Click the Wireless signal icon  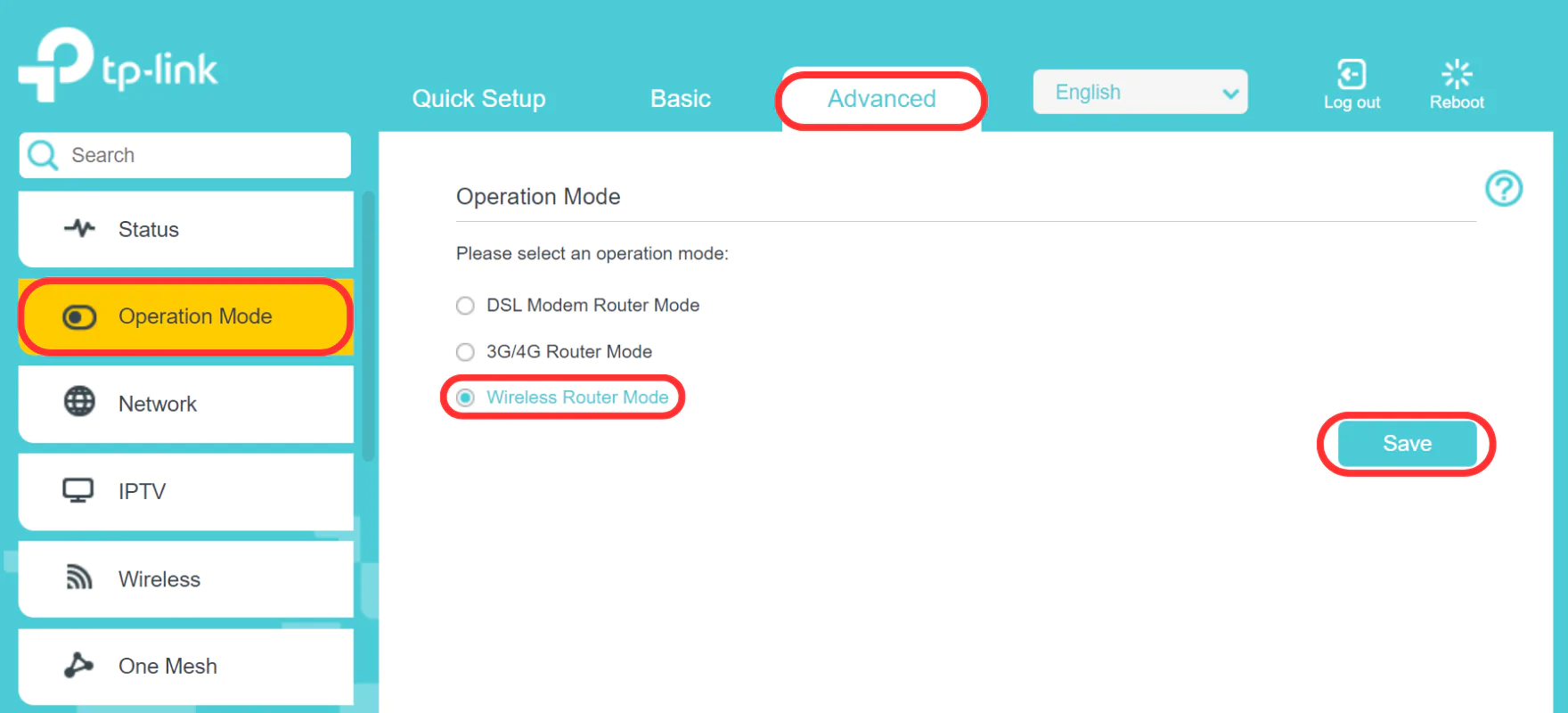(x=79, y=578)
